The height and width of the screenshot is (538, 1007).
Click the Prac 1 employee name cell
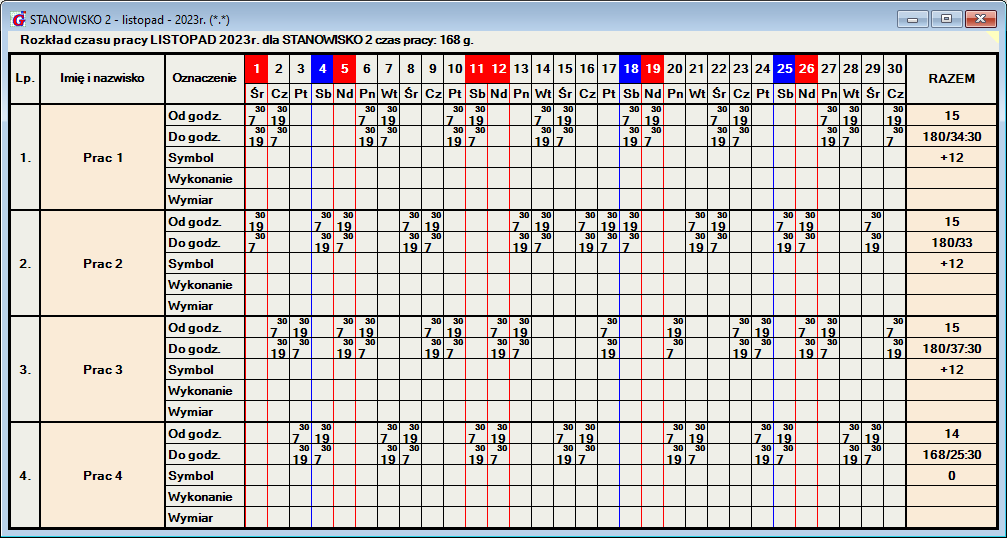(x=102, y=158)
